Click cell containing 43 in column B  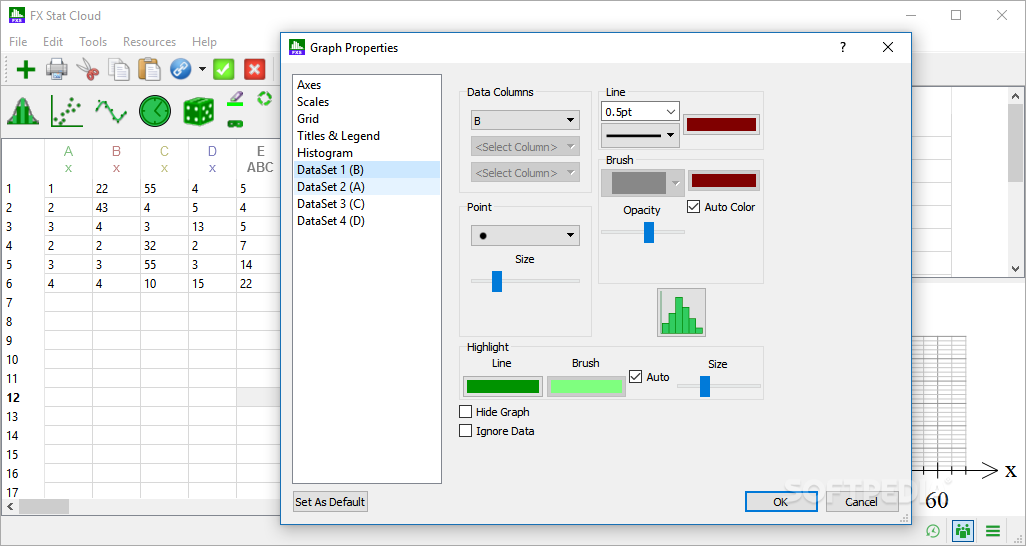tap(116, 208)
